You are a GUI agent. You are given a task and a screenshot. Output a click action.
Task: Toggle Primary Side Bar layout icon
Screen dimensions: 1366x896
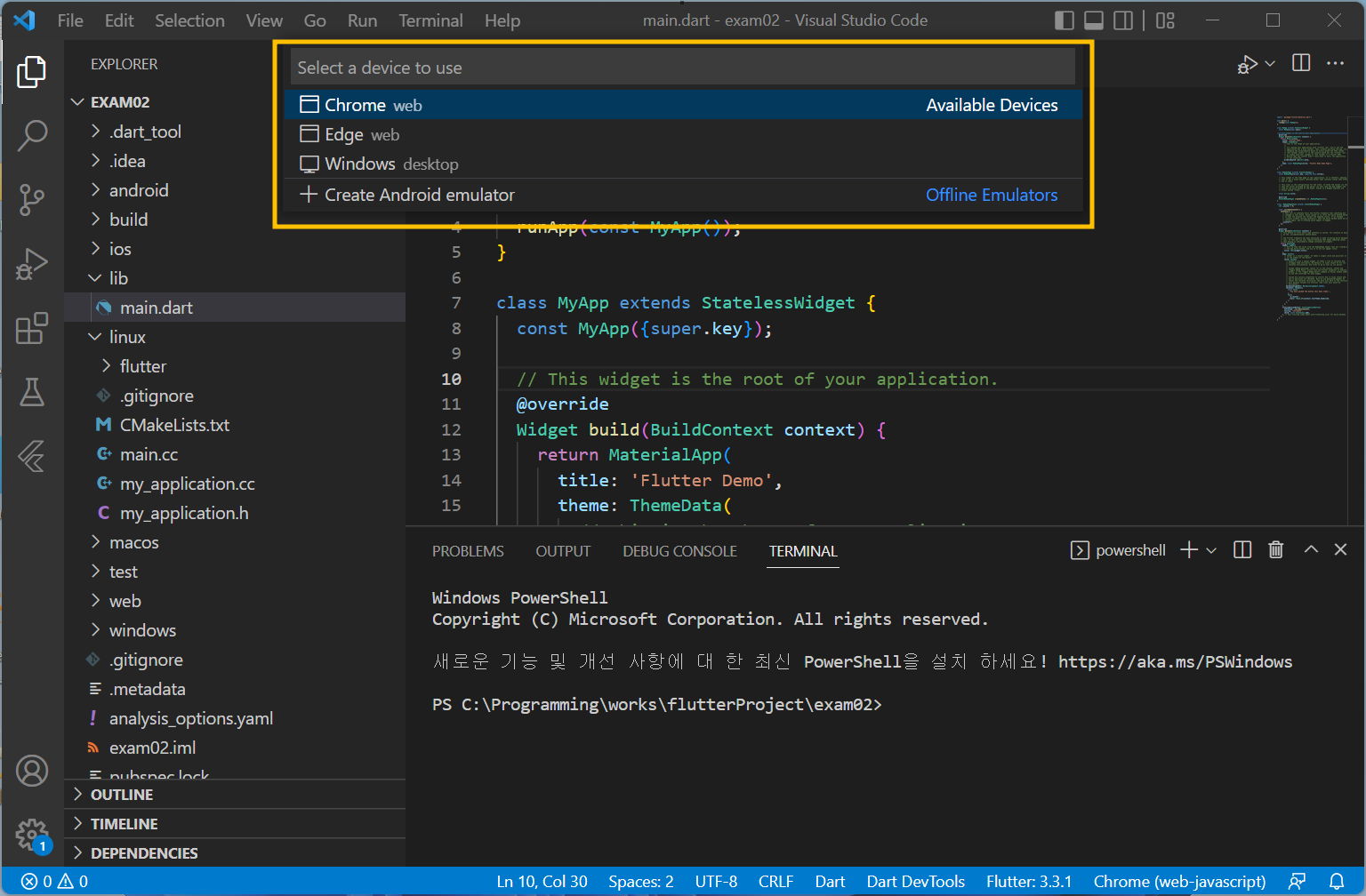(1064, 20)
